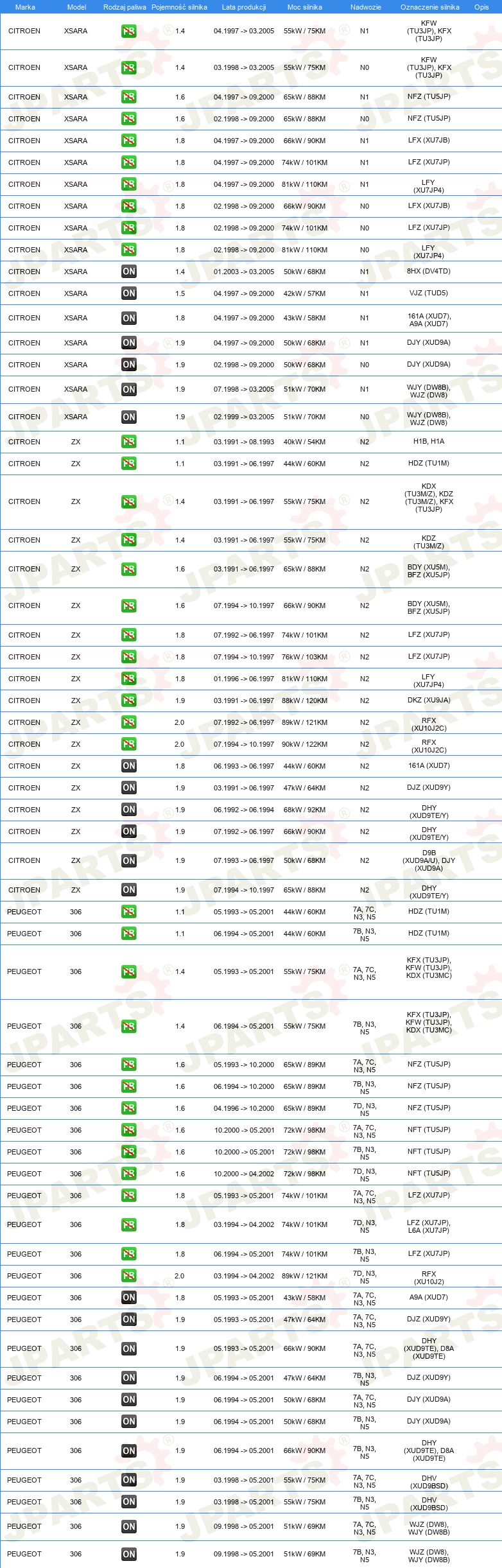Select the 88kW / 120KM power cell
This screenshot has height=1568, width=502.
coord(305,701)
